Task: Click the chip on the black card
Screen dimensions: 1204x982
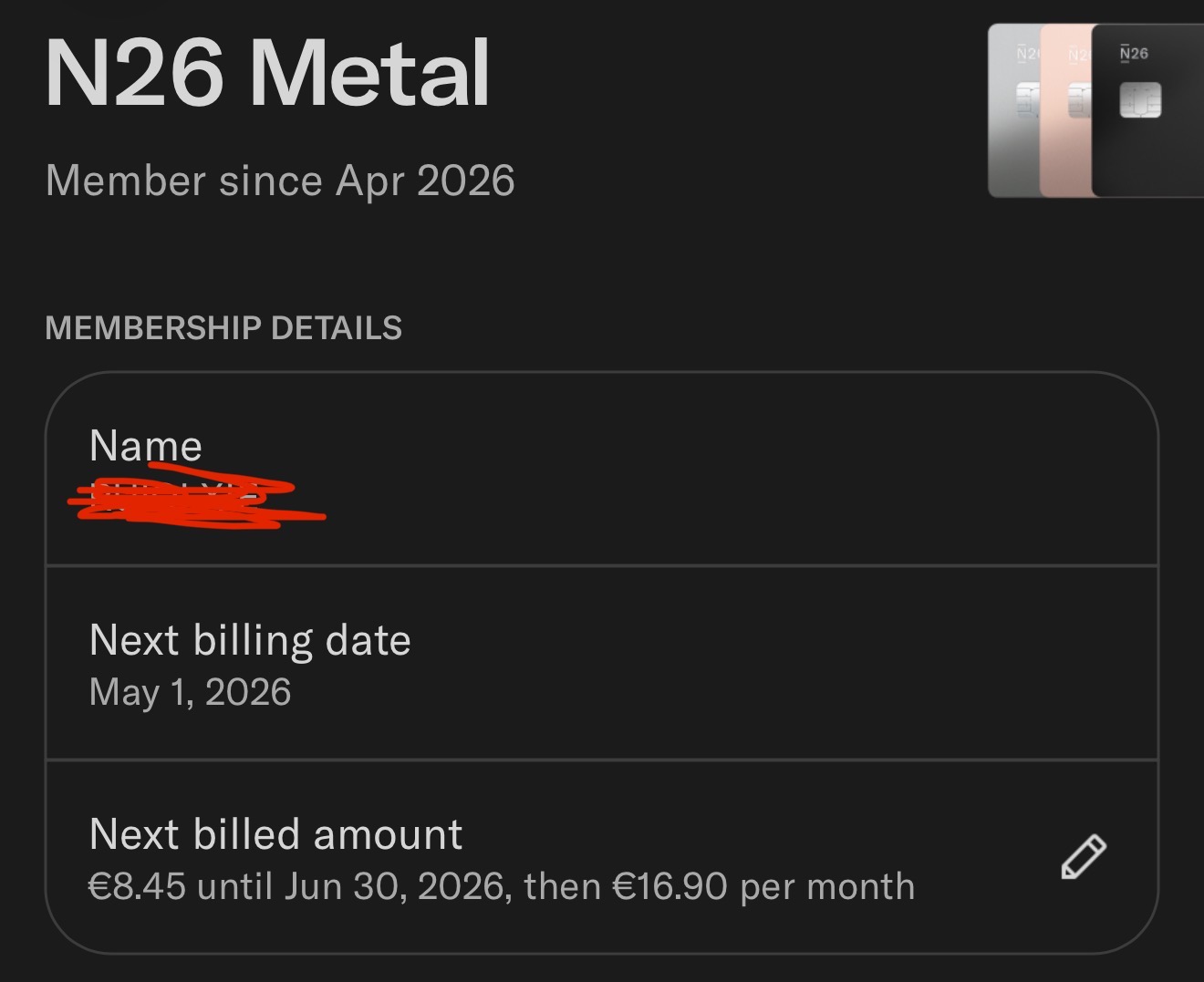Action: (x=1140, y=100)
